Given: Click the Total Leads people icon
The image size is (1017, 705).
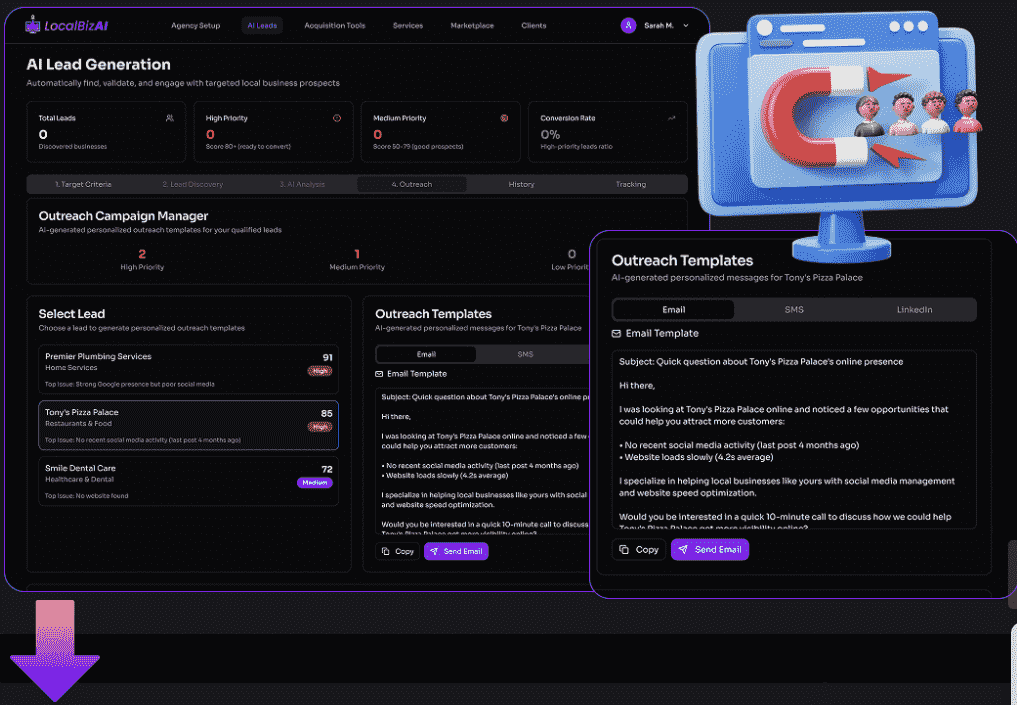Looking at the screenshot, I should click(x=169, y=118).
